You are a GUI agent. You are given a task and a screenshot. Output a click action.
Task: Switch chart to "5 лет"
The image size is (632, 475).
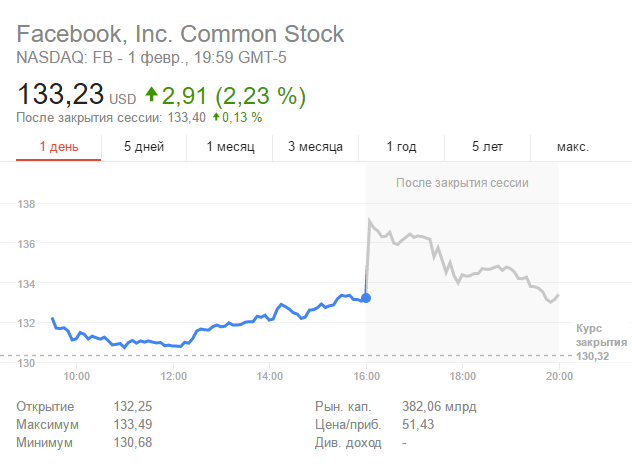[x=488, y=147]
